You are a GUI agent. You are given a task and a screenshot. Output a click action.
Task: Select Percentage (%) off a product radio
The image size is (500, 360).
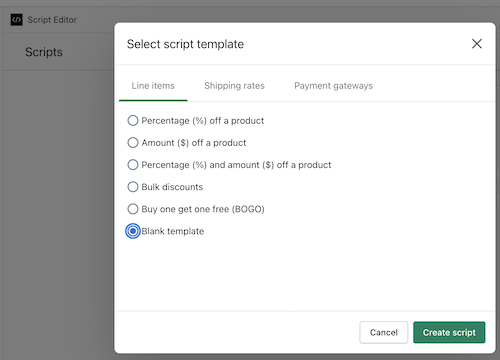(x=133, y=120)
